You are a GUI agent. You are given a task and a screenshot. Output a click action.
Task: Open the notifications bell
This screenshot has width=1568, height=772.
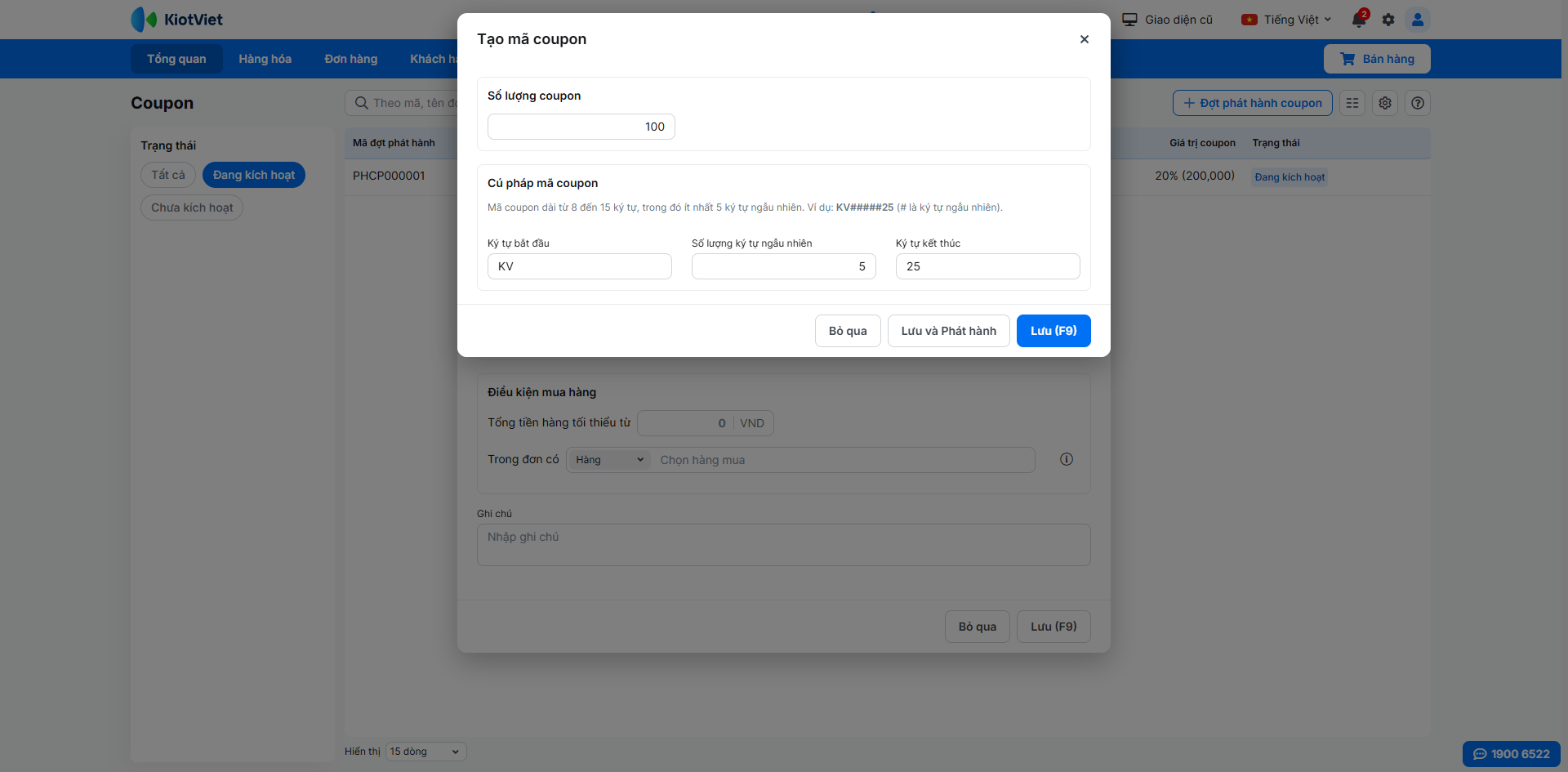[x=1359, y=20]
